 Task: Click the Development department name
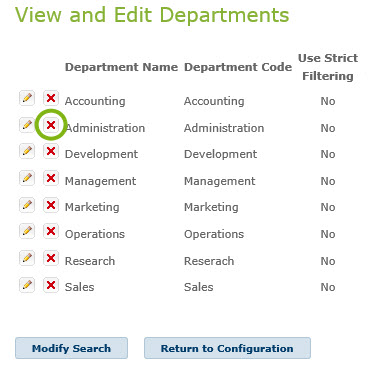101,154
